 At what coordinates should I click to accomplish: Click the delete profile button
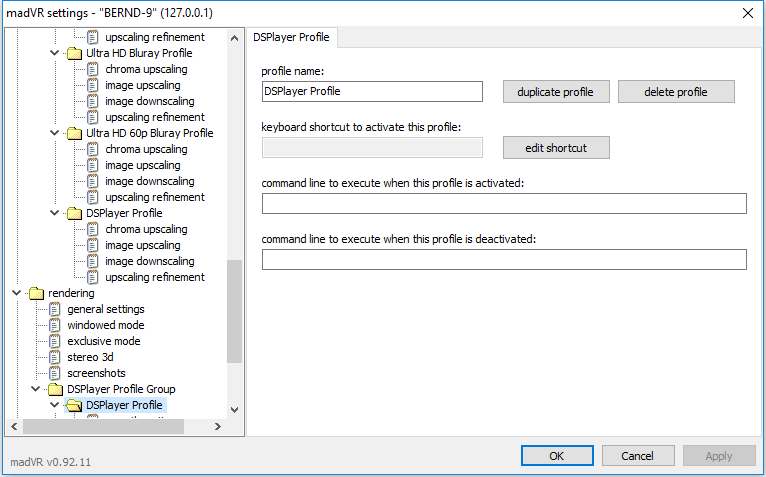coord(676,92)
